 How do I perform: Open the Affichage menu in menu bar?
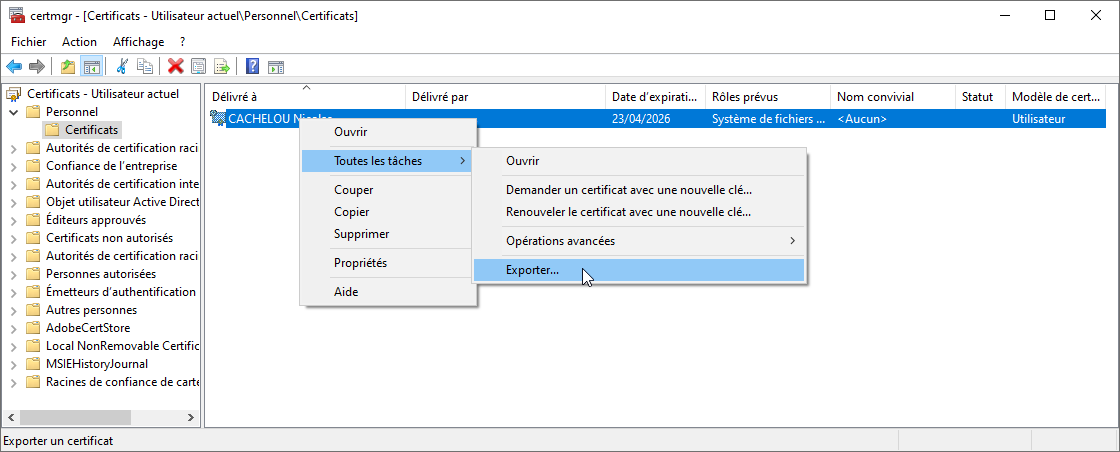pyautogui.click(x=138, y=42)
